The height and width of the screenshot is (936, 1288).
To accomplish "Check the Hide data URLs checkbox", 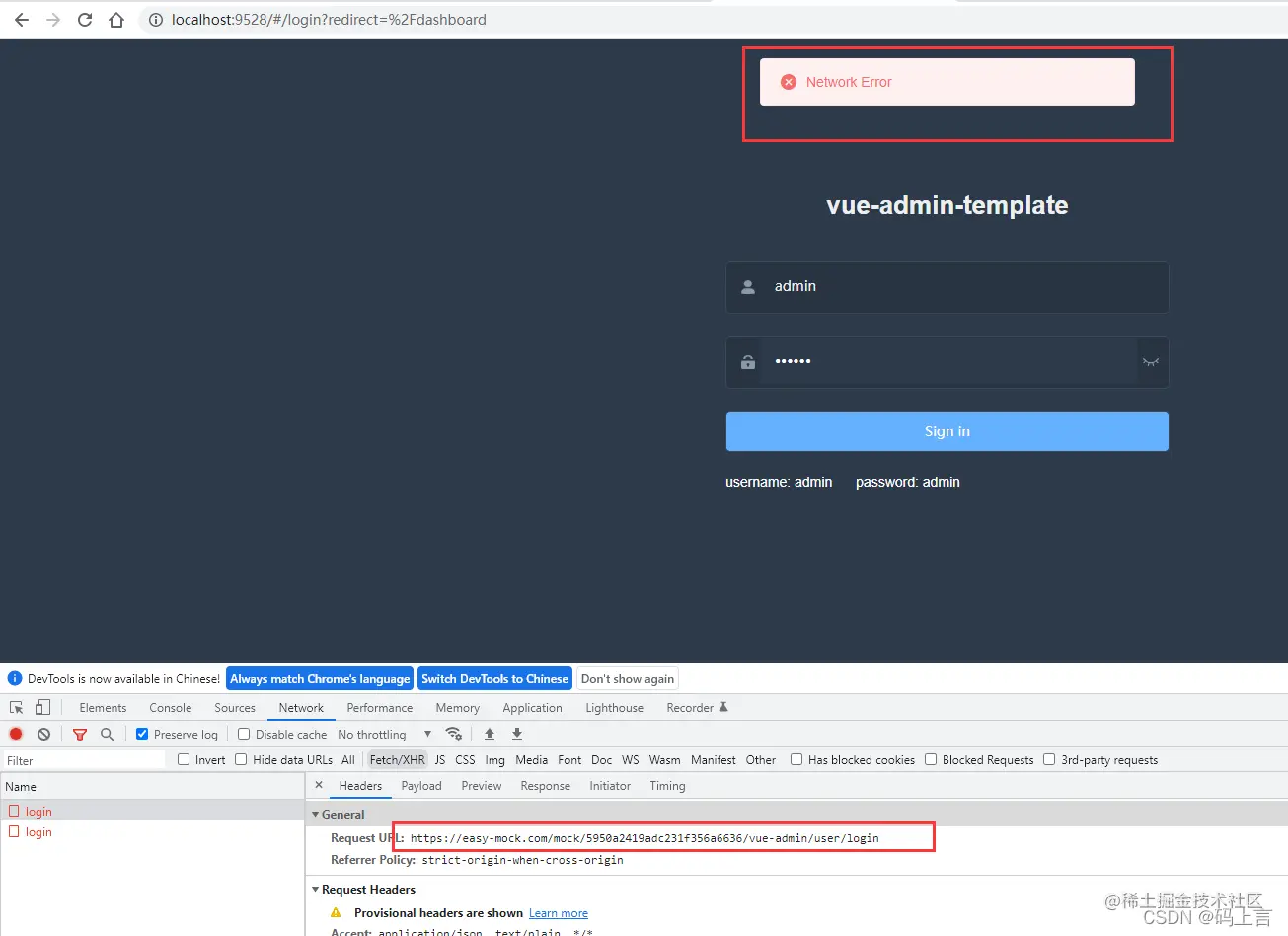I will tap(241, 759).
